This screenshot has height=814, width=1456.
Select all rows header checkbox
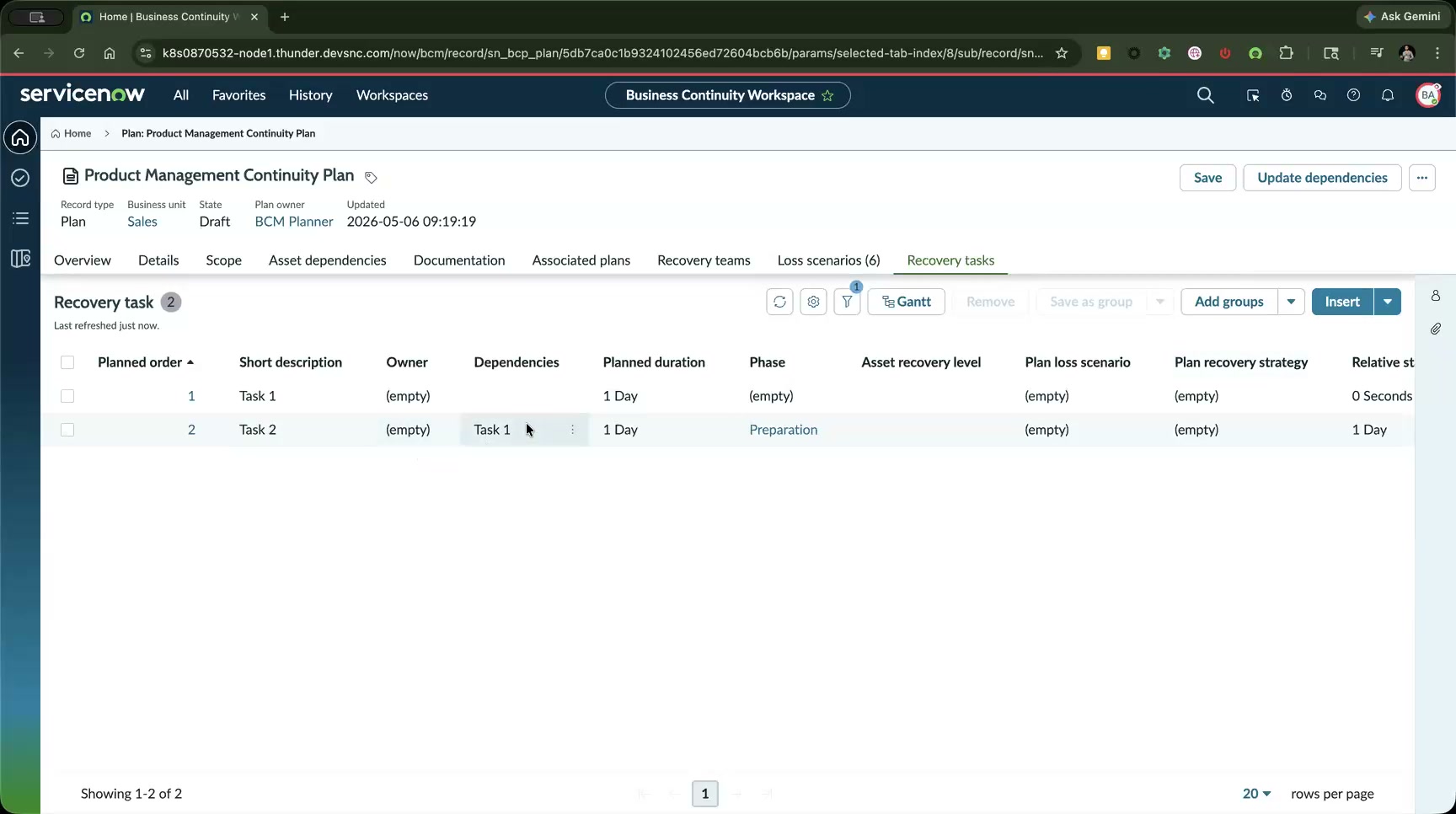coord(67,362)
